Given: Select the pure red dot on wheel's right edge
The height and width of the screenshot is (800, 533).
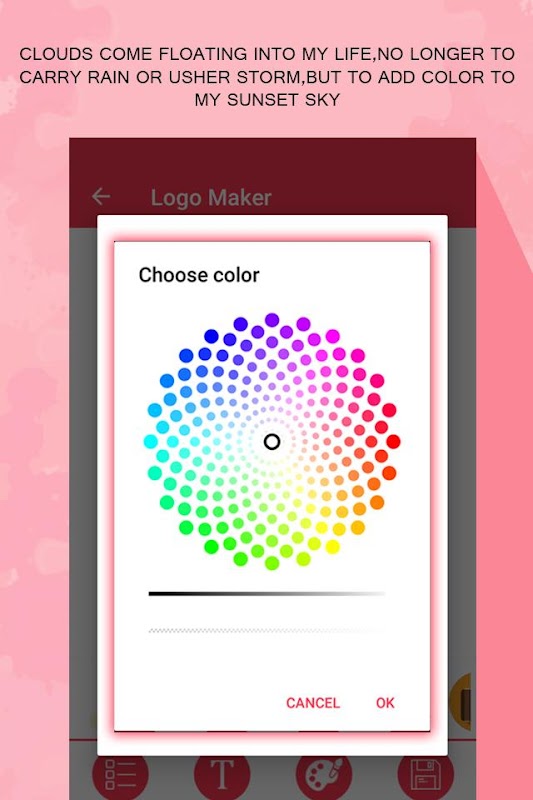Looking at the screenshot, I should click(x=393, y=442).
